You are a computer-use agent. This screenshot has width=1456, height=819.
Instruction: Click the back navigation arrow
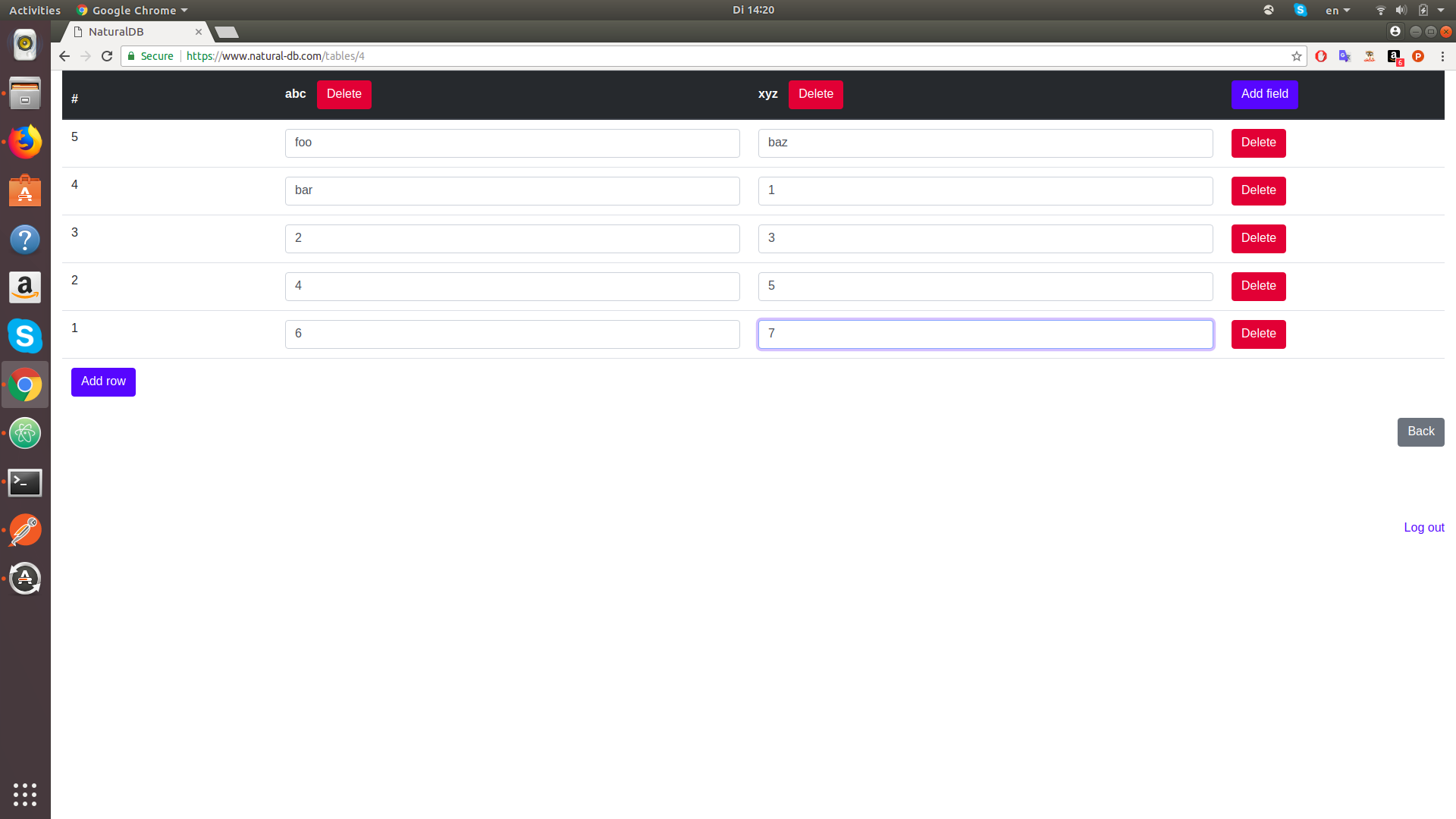(x=64, y=56)
